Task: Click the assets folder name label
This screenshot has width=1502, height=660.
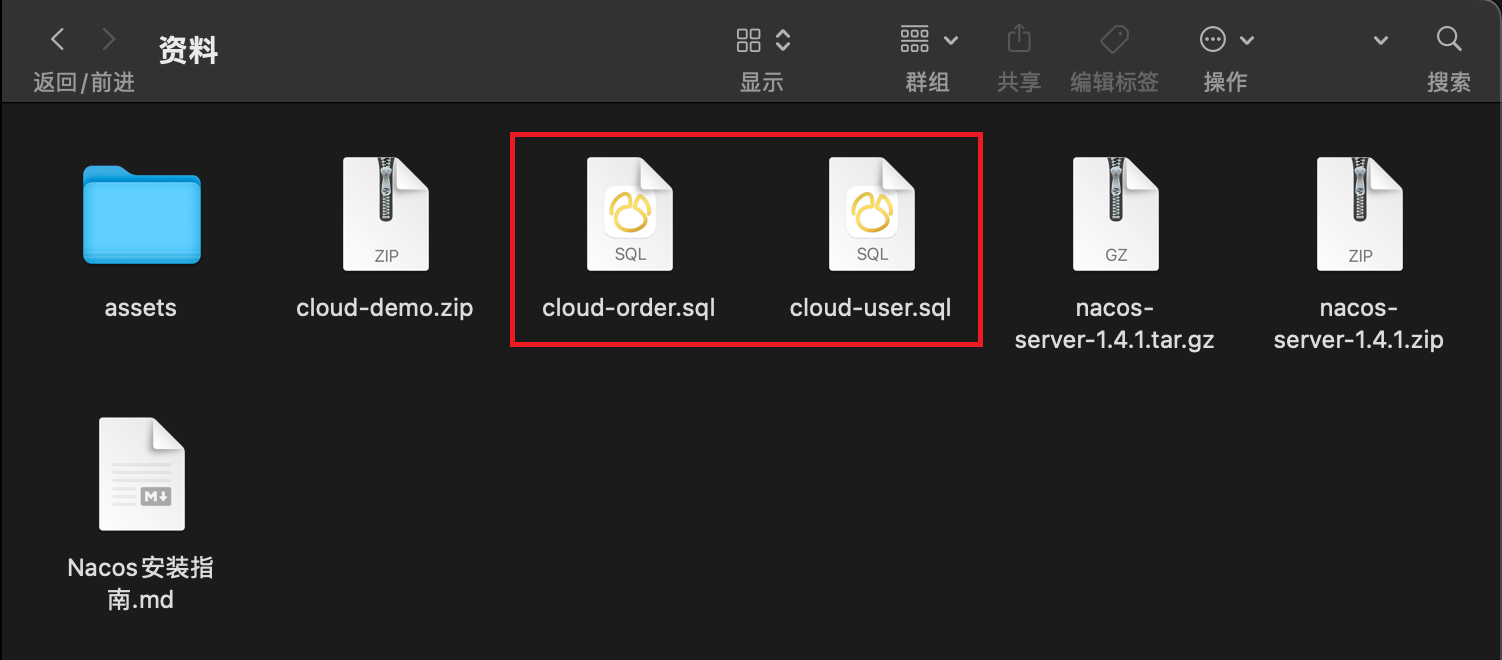Action: (x=141, y=308)
